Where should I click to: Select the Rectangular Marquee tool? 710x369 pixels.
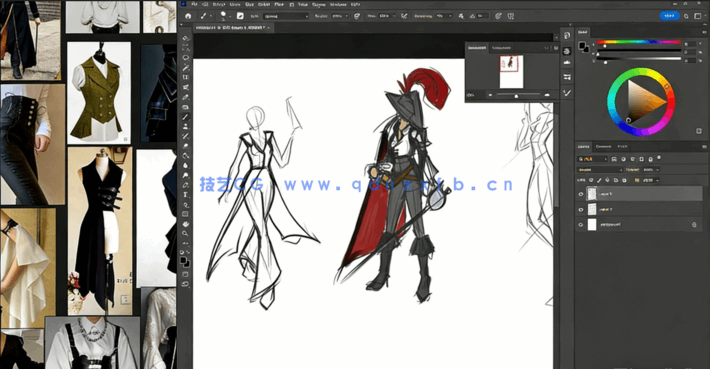pyautogui.click(x=186, y=48)
